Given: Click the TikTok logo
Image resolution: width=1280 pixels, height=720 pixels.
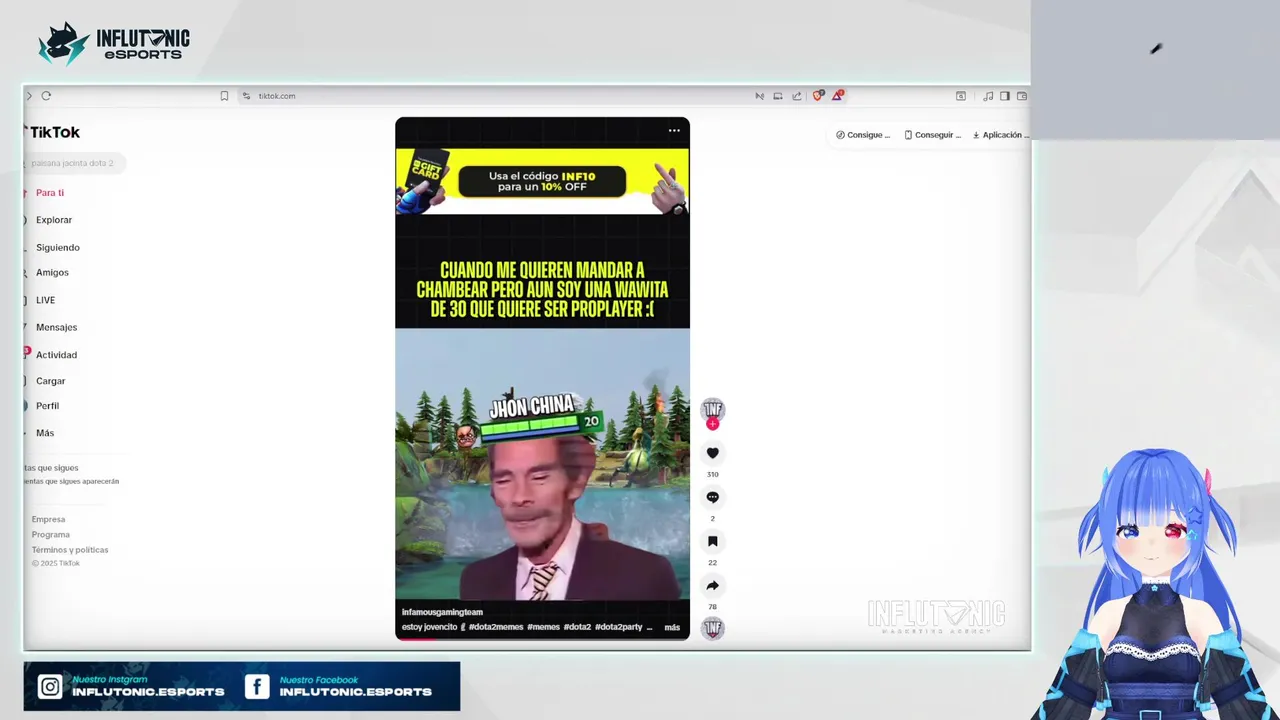Looking at the screenshot, I should (53, 132).
